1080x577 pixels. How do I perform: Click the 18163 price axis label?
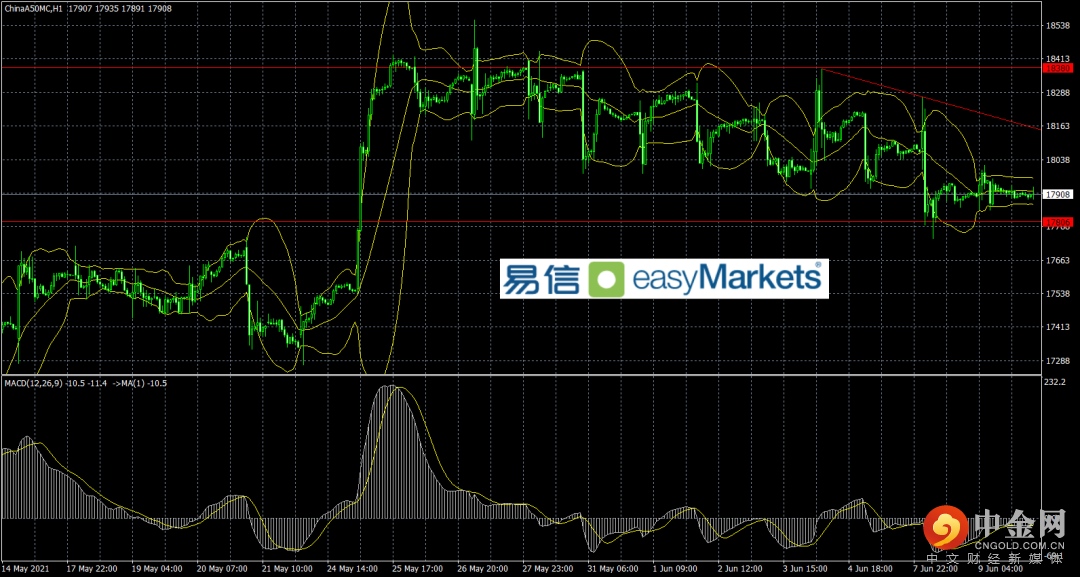1057,126
